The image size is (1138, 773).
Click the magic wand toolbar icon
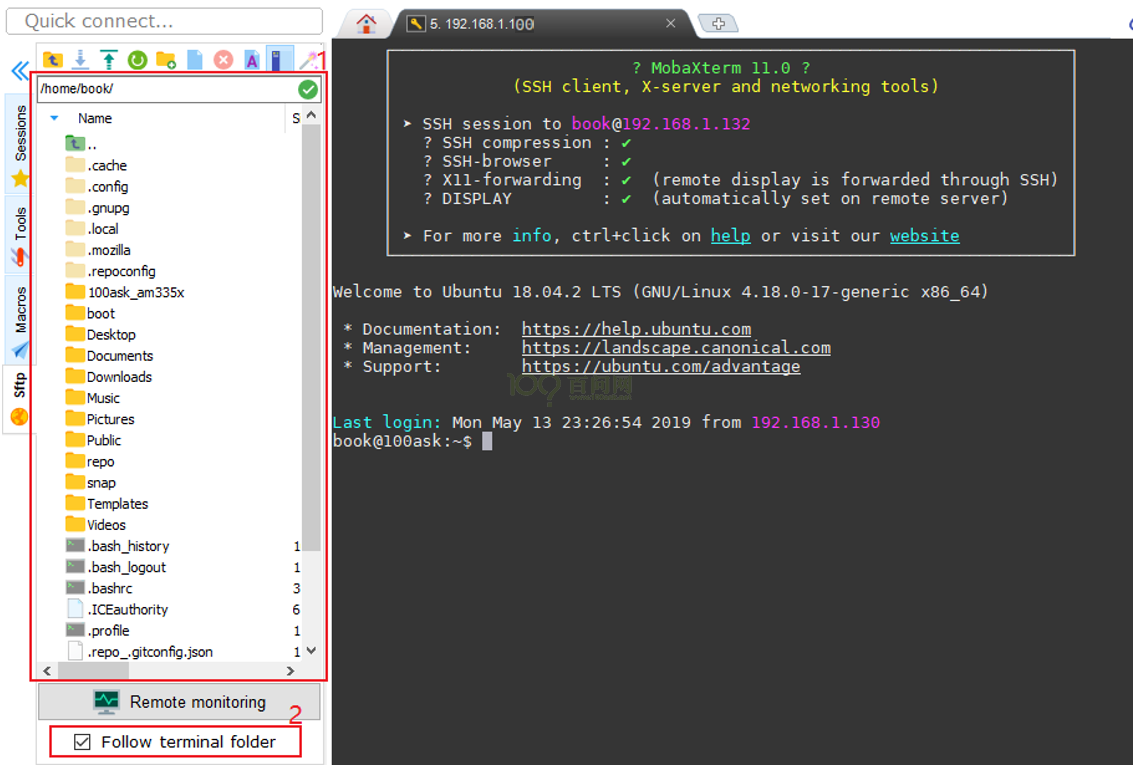click(309, 60)
